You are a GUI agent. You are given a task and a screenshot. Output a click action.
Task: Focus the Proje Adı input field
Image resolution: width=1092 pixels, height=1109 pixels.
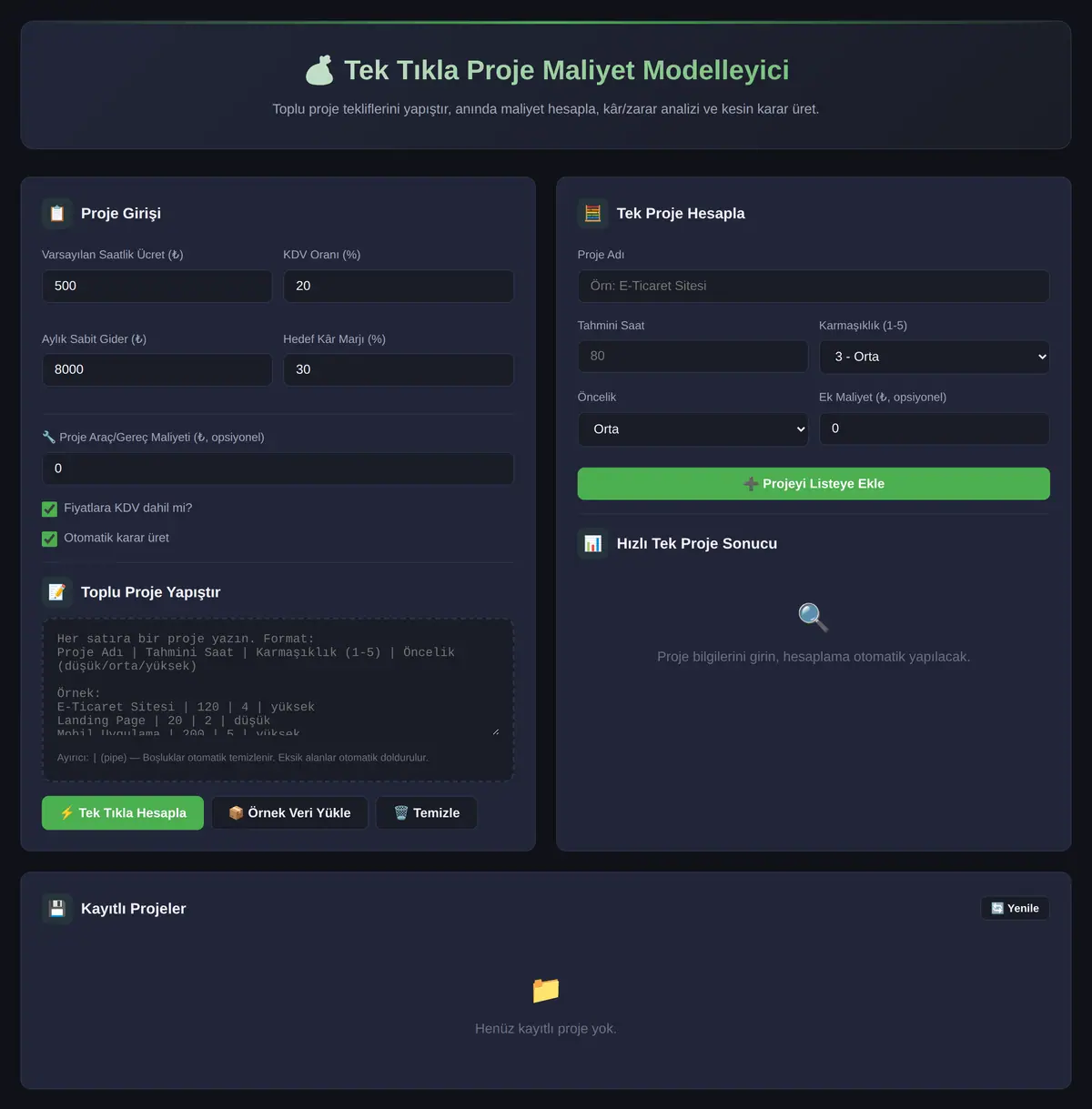[x=814, y=286]
